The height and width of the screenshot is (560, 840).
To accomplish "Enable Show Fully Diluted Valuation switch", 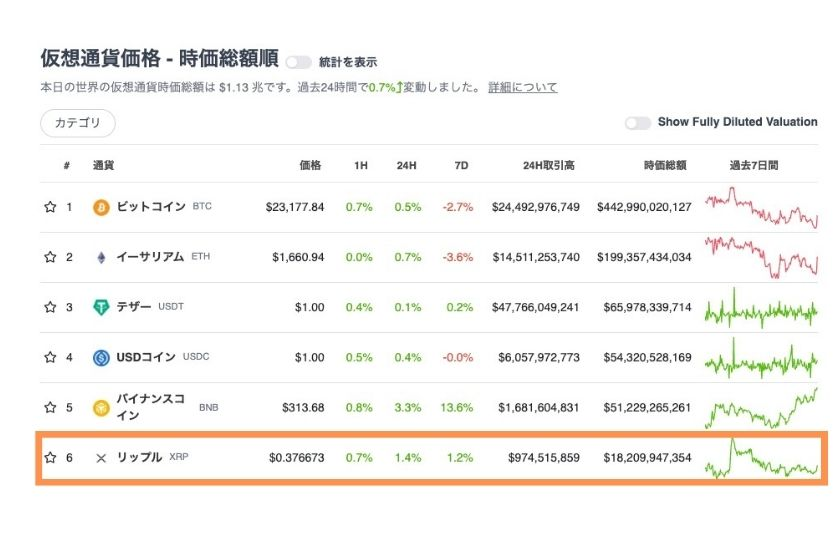I will 638,123.
